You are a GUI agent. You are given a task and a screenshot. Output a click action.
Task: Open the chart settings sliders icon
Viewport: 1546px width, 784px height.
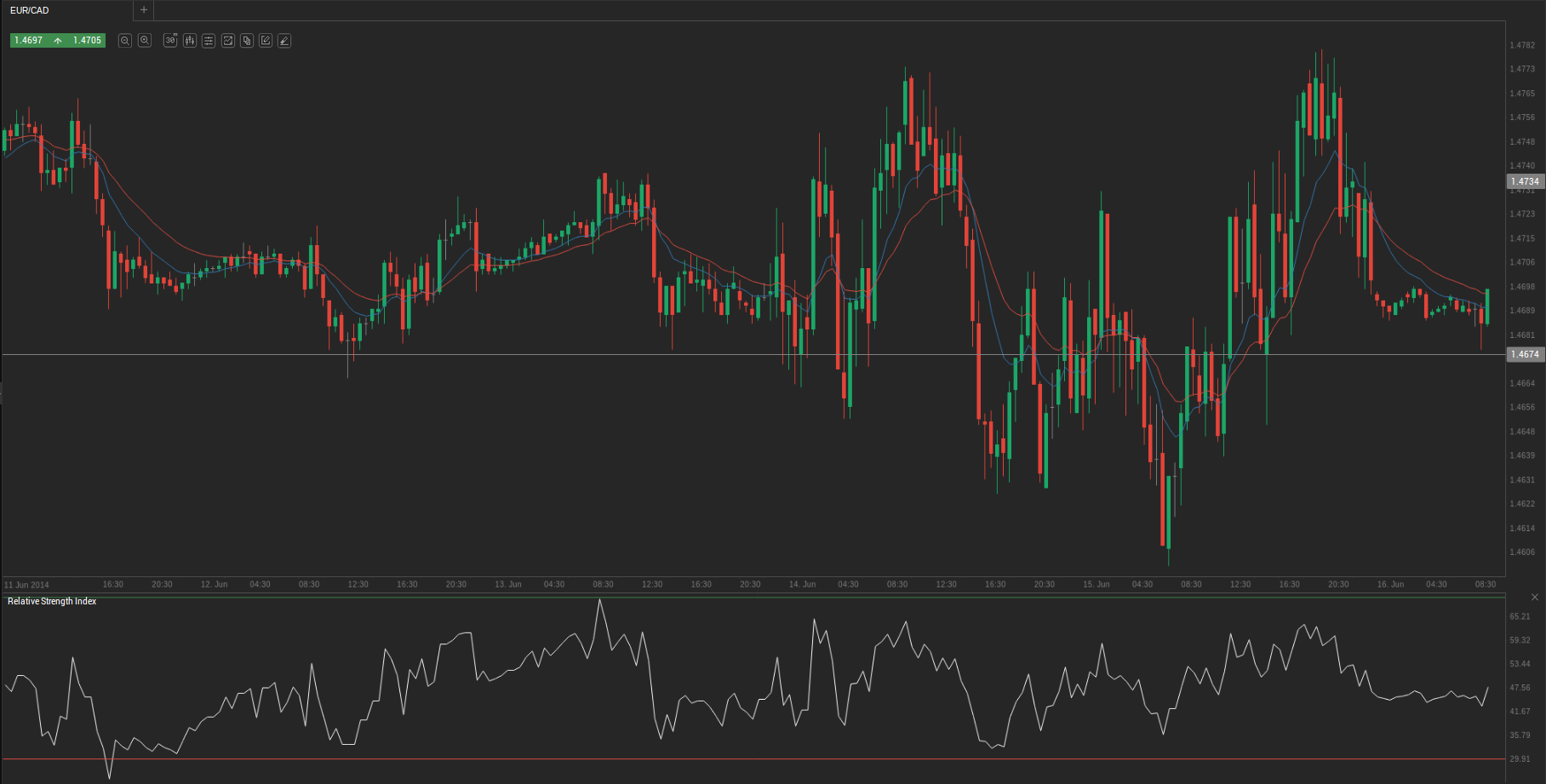tap(209, 41)
